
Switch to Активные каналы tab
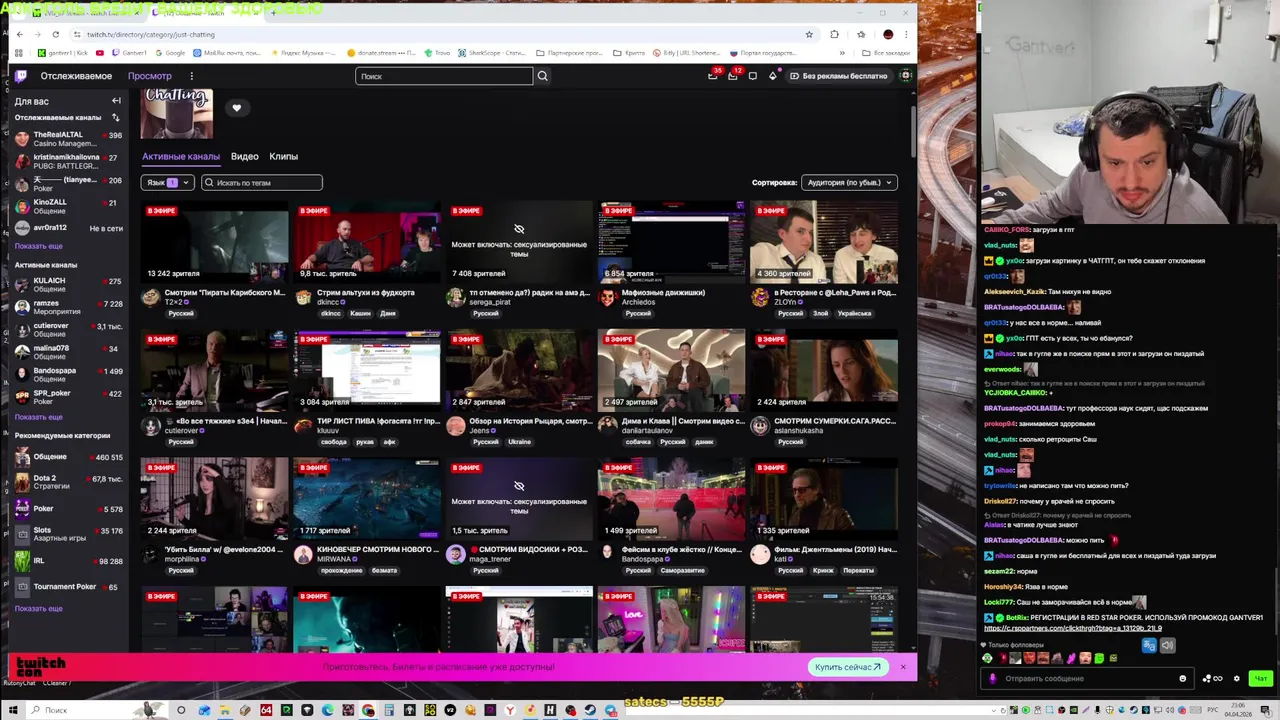(x=181, y=157)
